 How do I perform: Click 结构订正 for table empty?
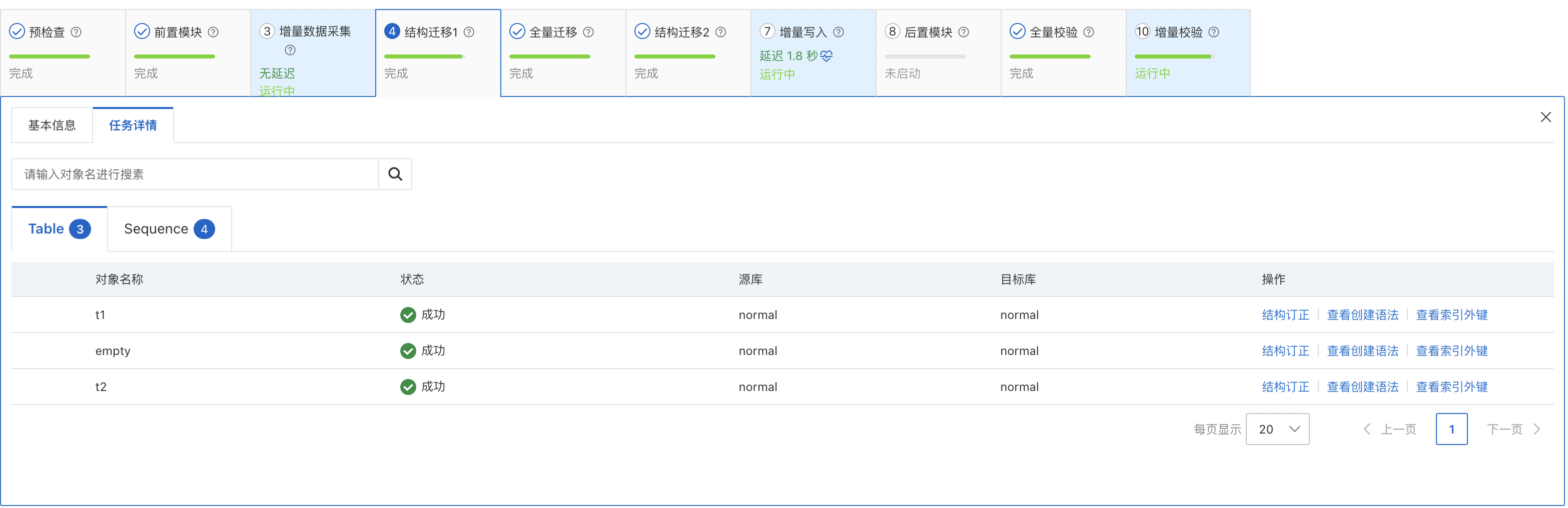click(x=1285, y=351)
